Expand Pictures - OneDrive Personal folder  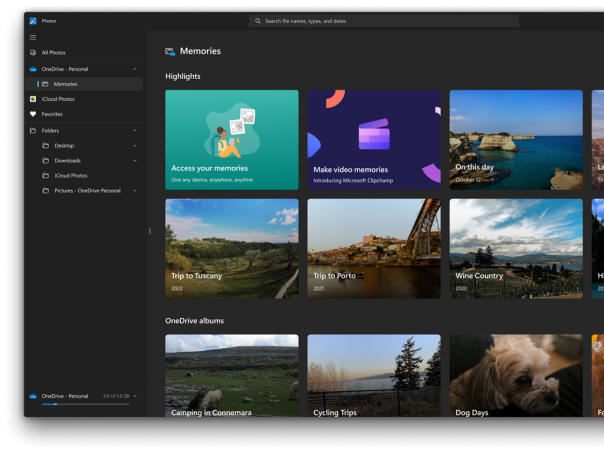click(x=135, y=190)
